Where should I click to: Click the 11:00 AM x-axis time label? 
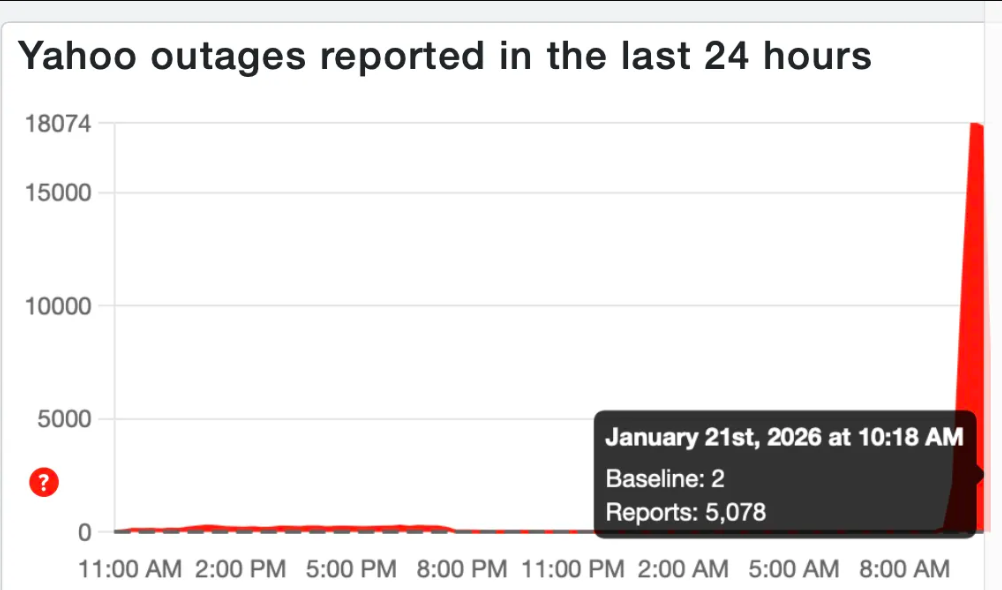coord(130,570)
